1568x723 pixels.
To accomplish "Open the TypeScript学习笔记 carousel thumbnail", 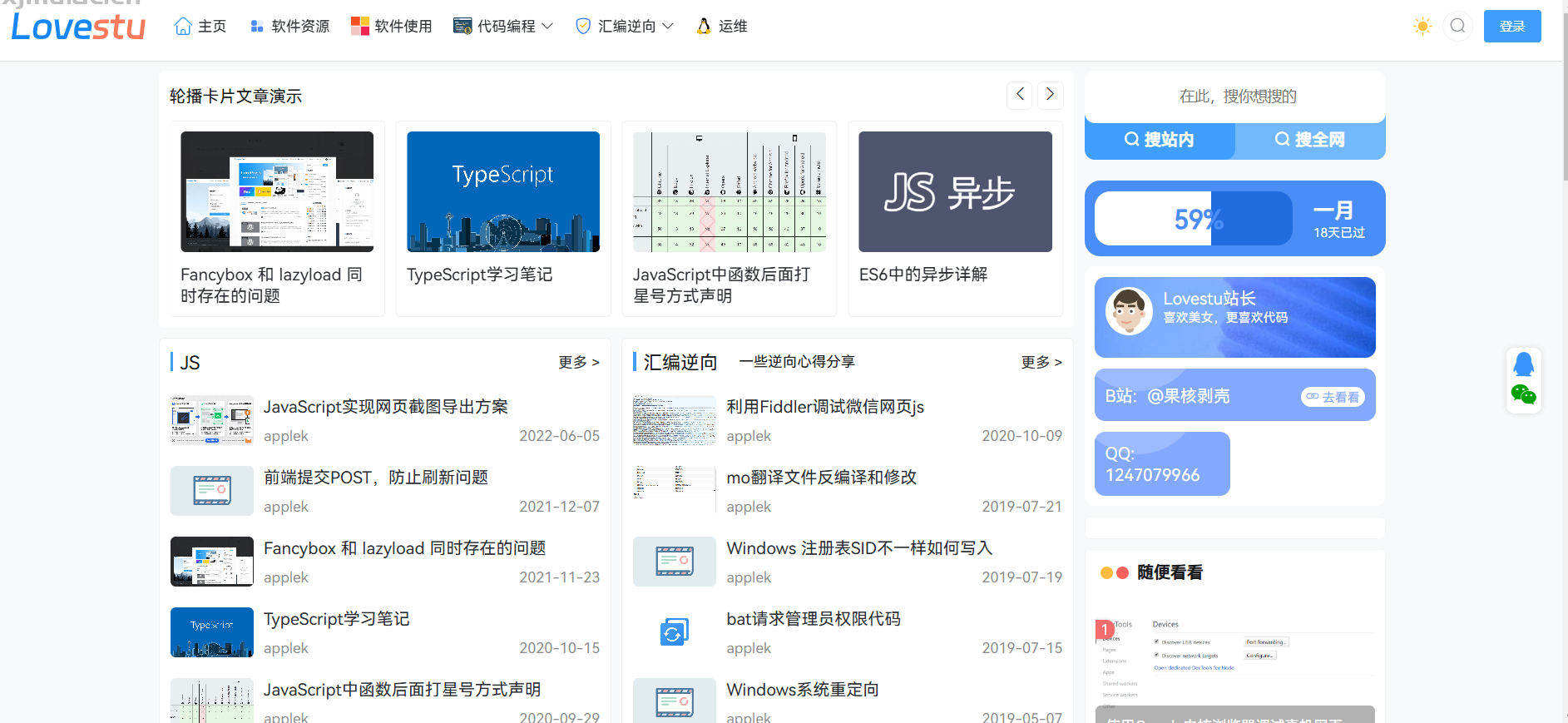I will [x=503, y=192].
